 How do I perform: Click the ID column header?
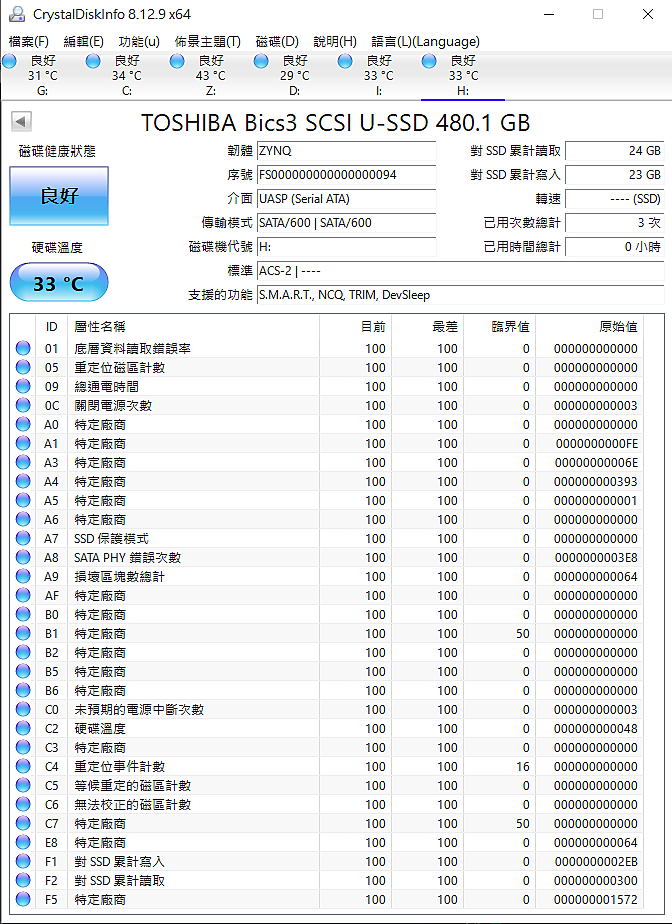point(52,326)
